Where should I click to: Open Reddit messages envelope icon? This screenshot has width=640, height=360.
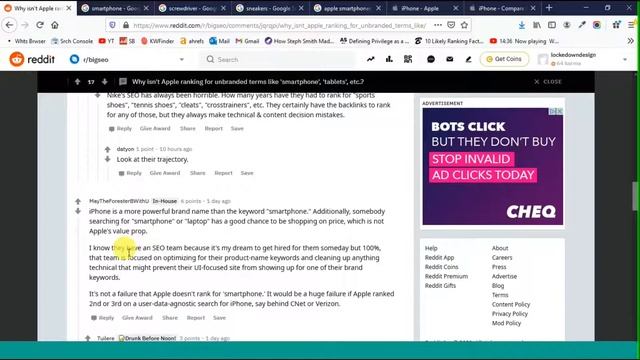coord(449,59)
